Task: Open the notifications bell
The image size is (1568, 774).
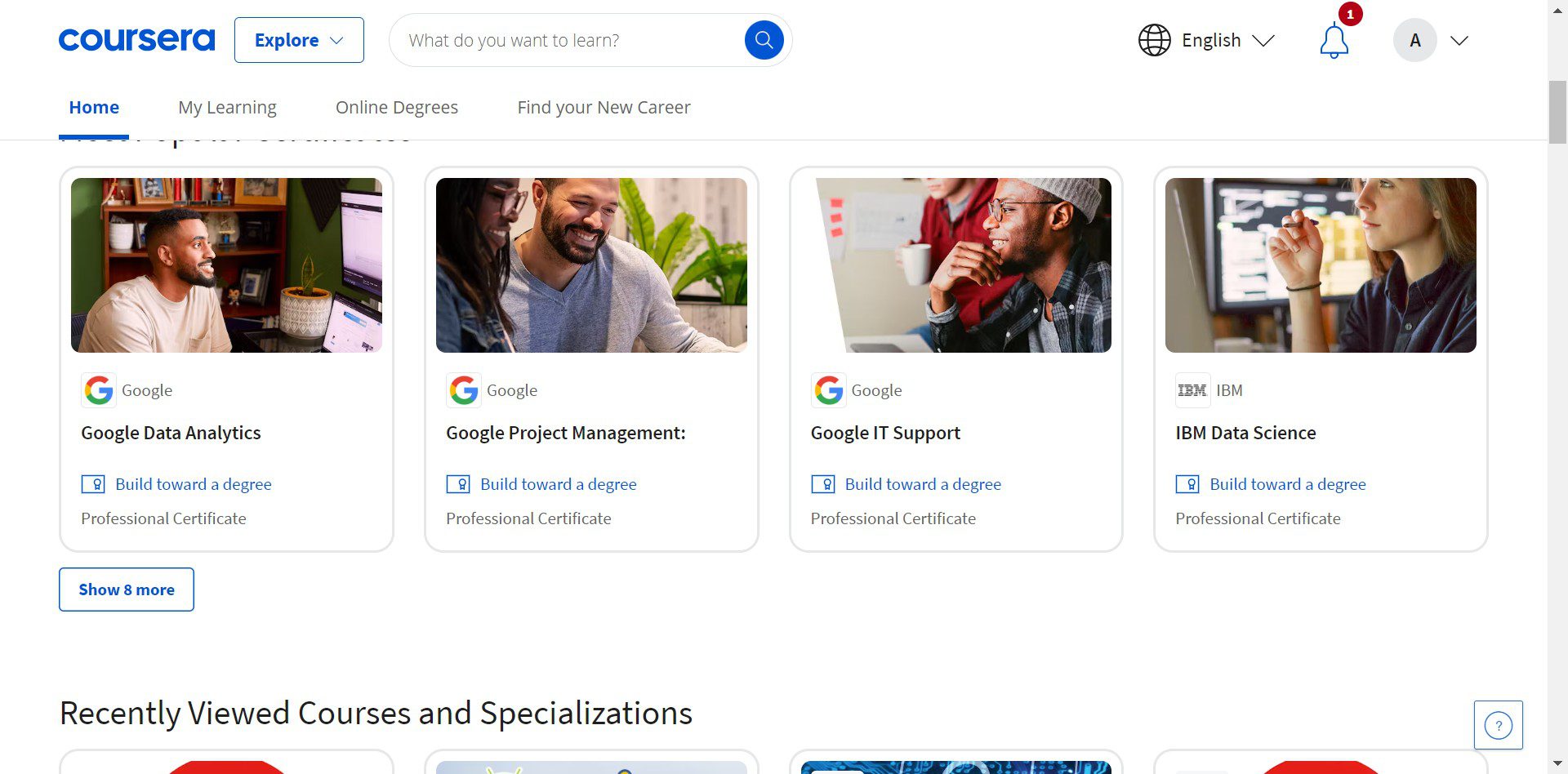Action: click(1334, 41)
